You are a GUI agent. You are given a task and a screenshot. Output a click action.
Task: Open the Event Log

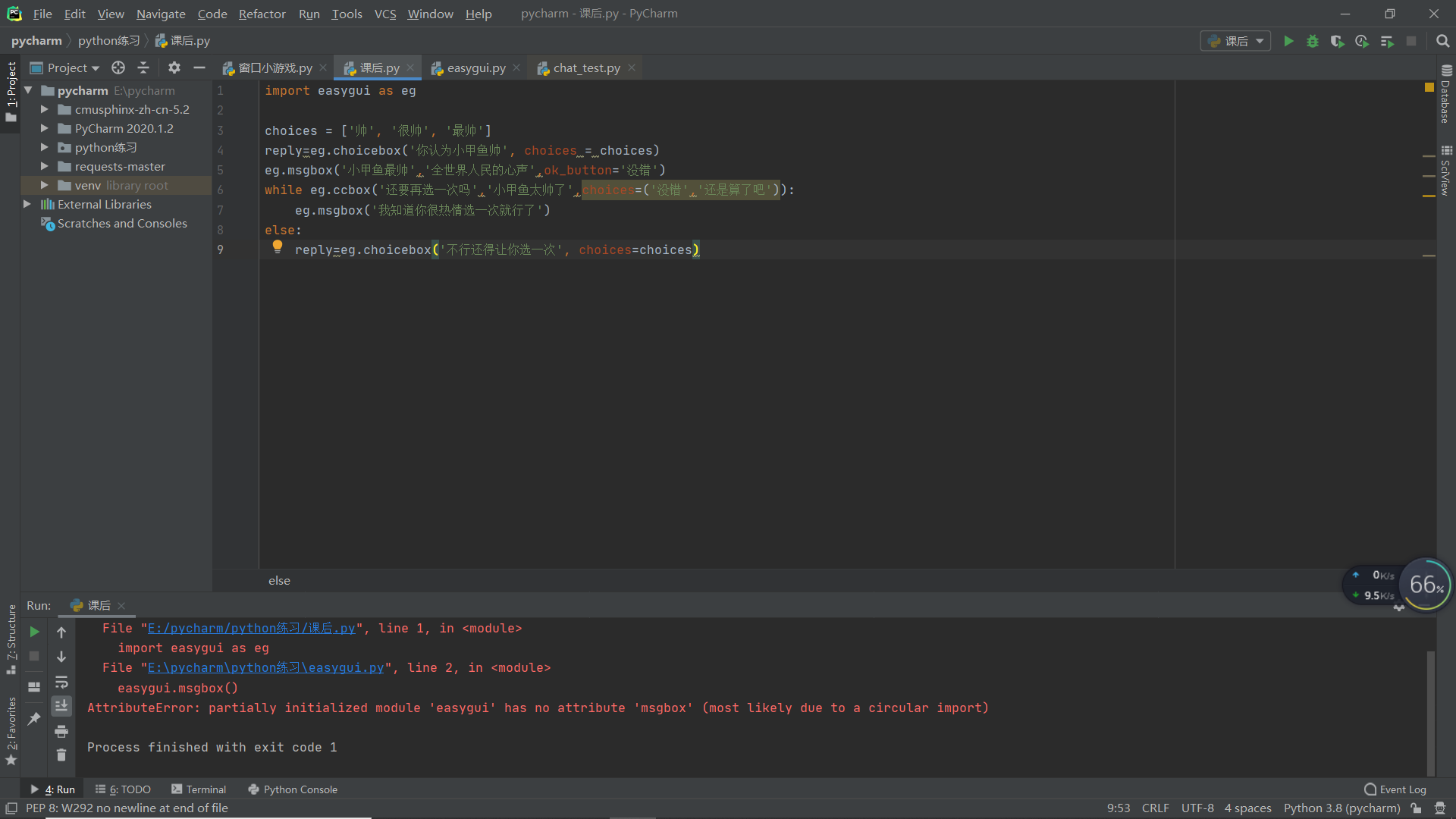pyautogui.click(x=1395, y=789)
